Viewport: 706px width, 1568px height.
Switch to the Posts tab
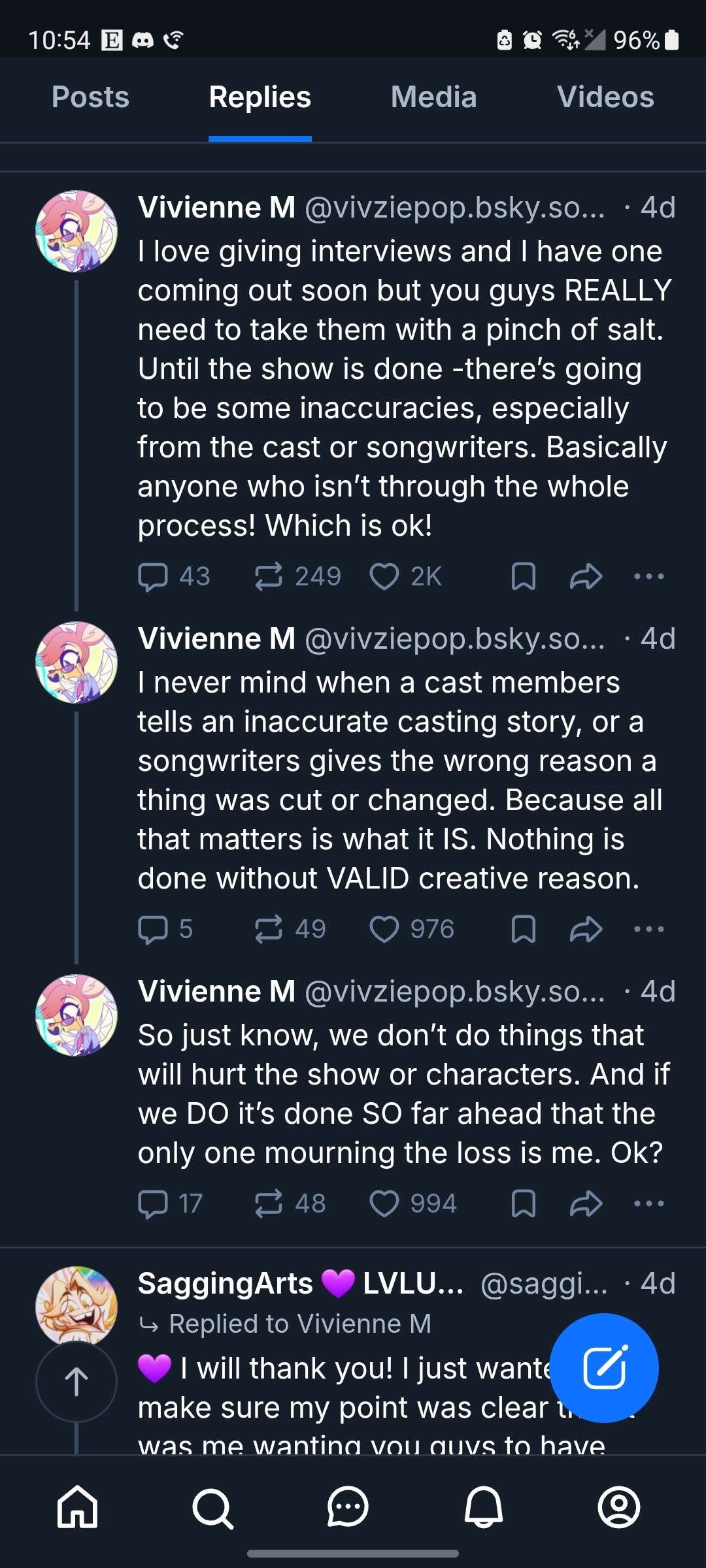90,97
